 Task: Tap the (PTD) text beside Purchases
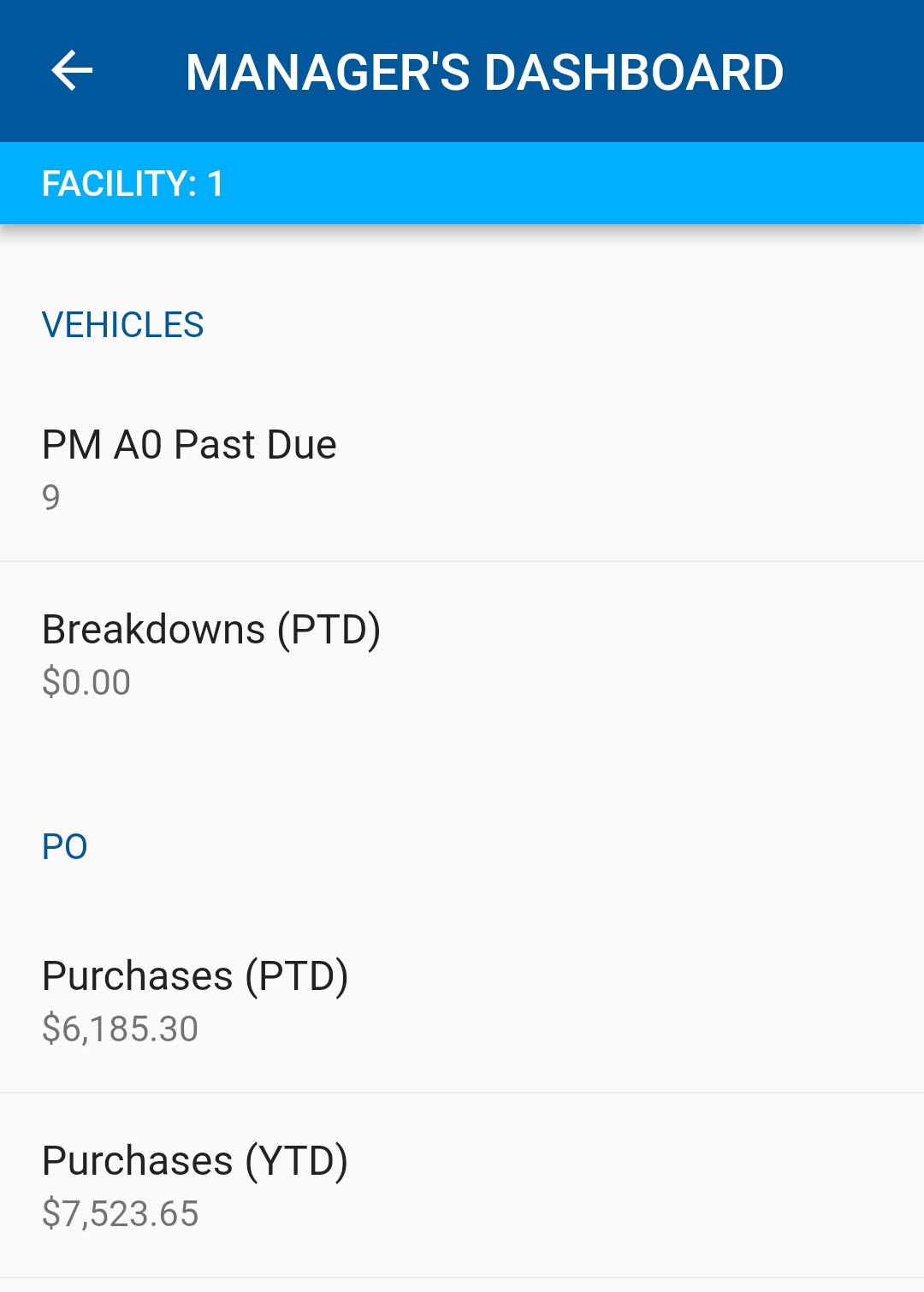297,976
